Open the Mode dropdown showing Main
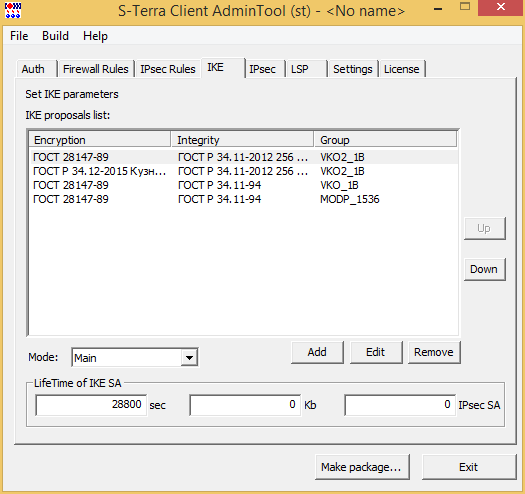Image resolution: width=525 pixels, height=494 pixels. [x=135, y=357]
